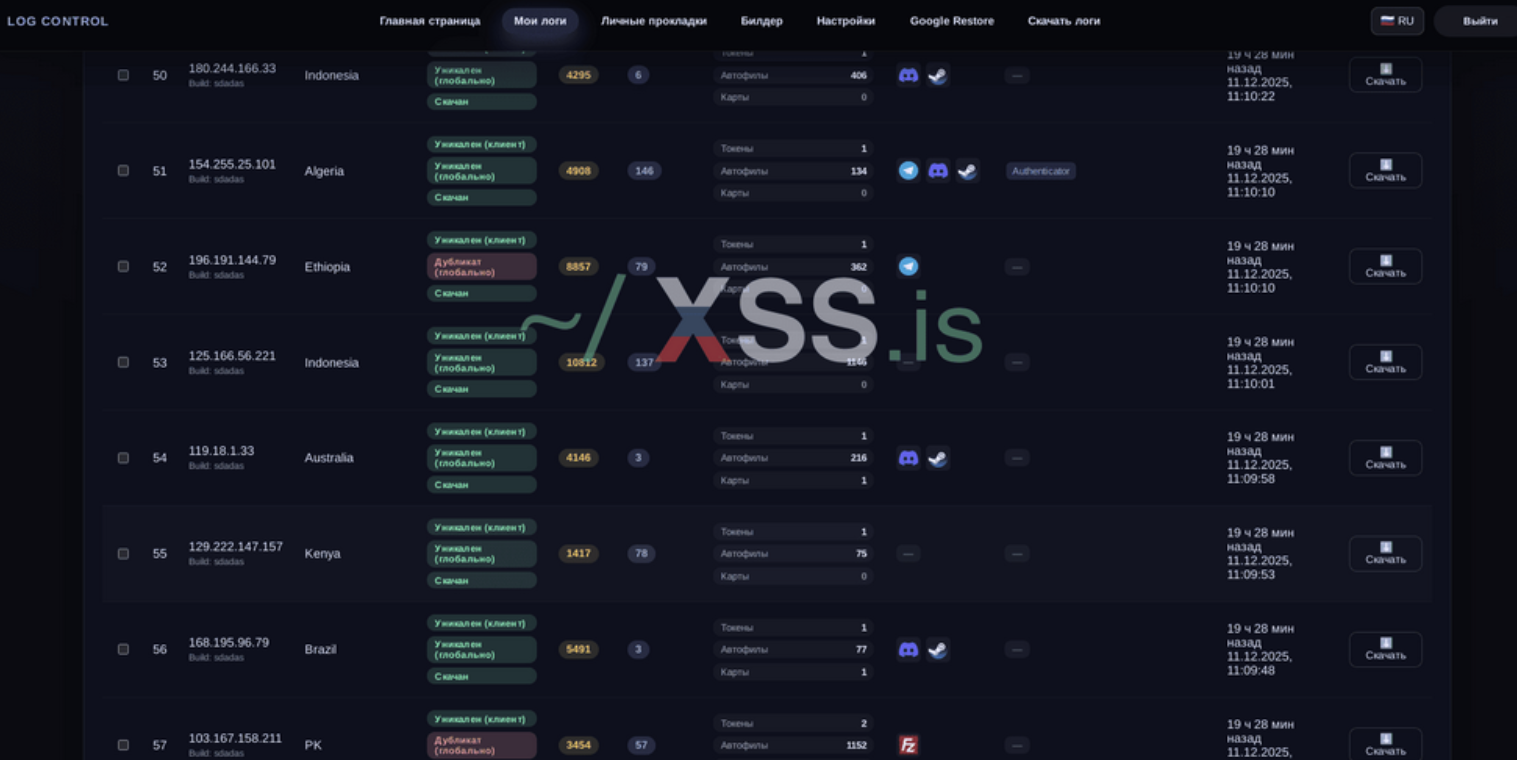Open the RU language selector
Viewport: 1517px width, 760px height.
point(1397,21)
